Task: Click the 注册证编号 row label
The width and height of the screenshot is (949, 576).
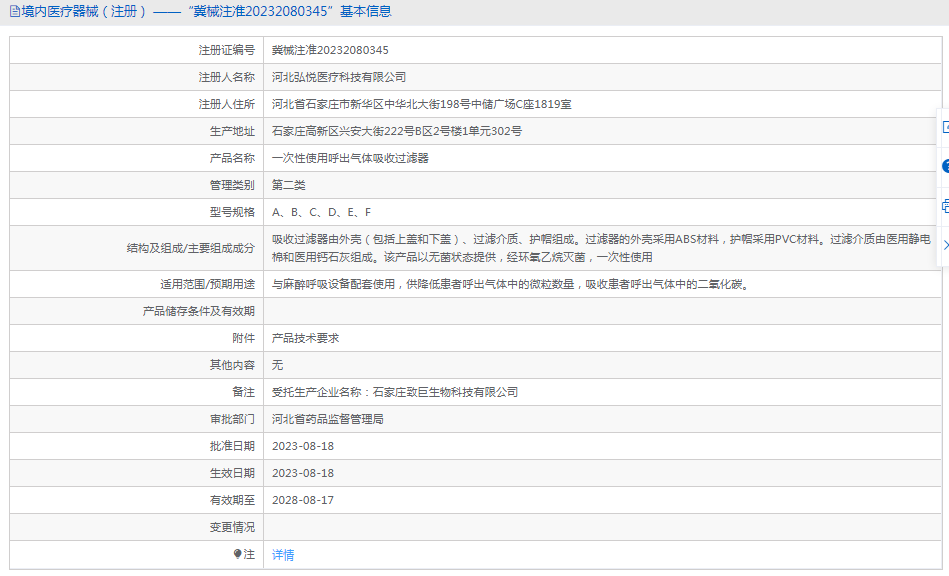Action: (x=227, y=50)
